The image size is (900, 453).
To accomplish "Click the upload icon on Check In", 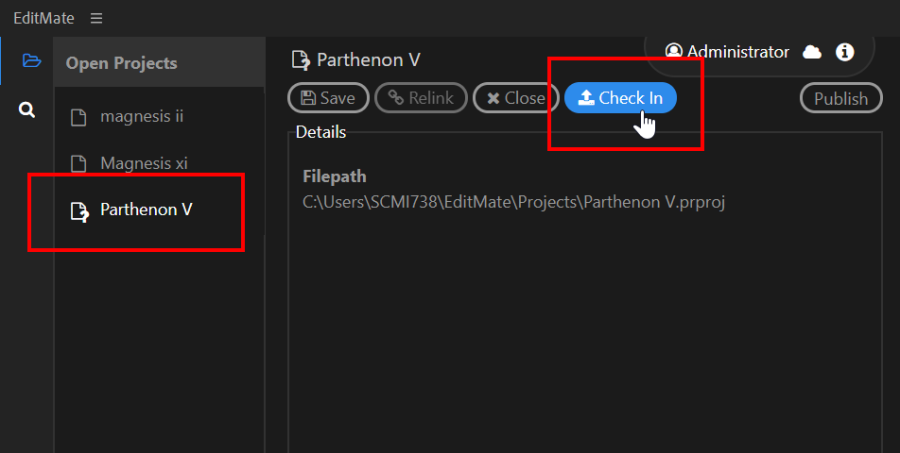I will pyautogui.click(x=585, y=98).
